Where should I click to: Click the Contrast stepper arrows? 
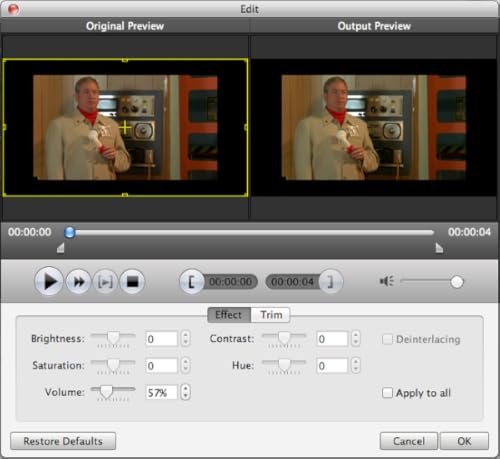356,339
